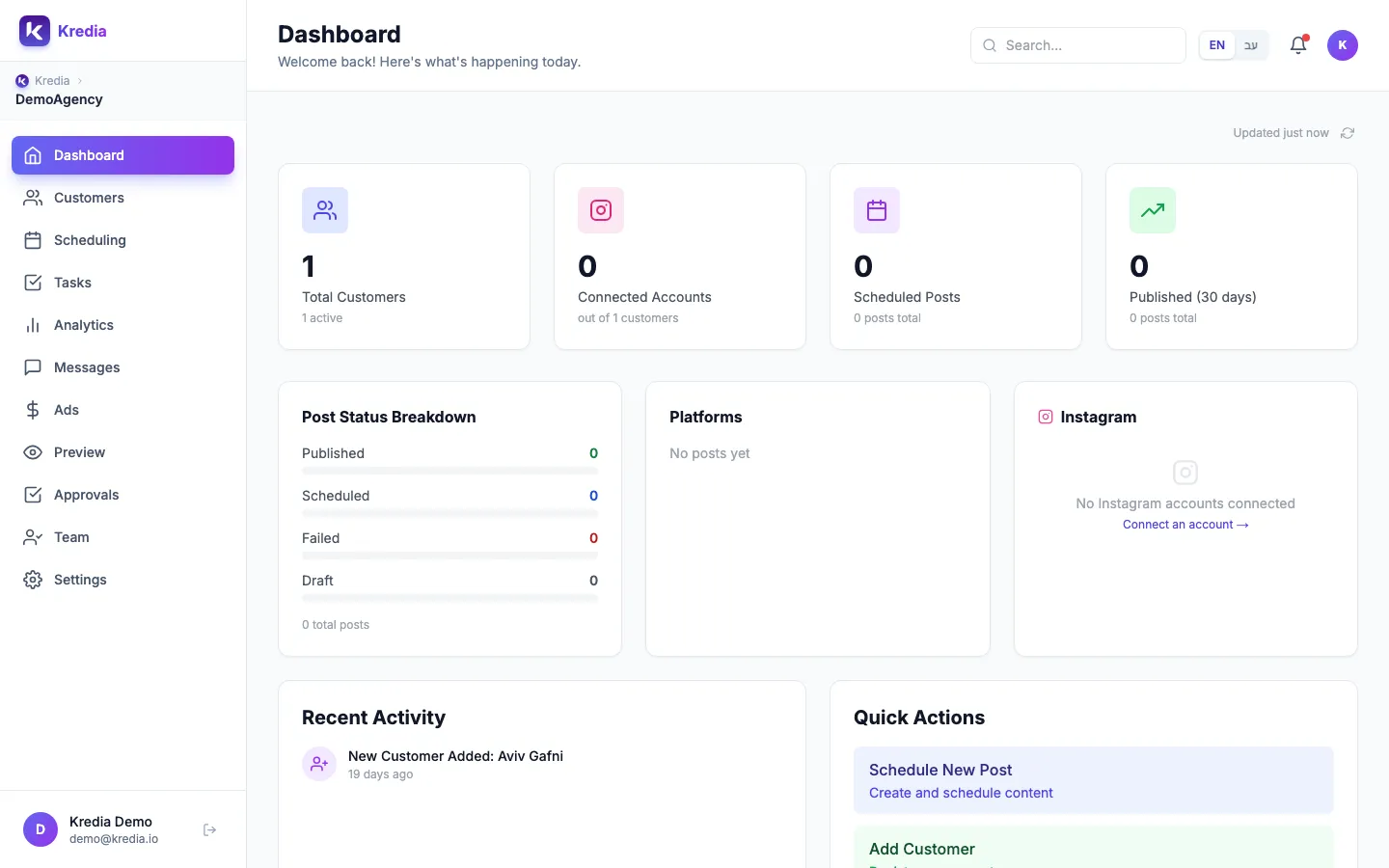
Task: Click the Connect an account link
Action: coord(1185,525)
